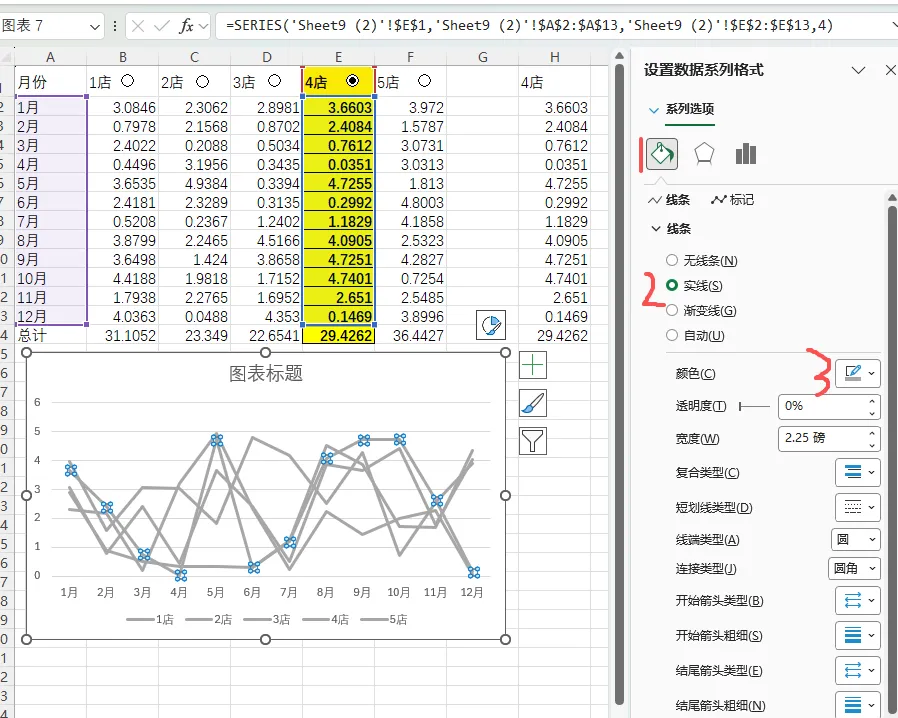Select column header A

tap(50, 57)
